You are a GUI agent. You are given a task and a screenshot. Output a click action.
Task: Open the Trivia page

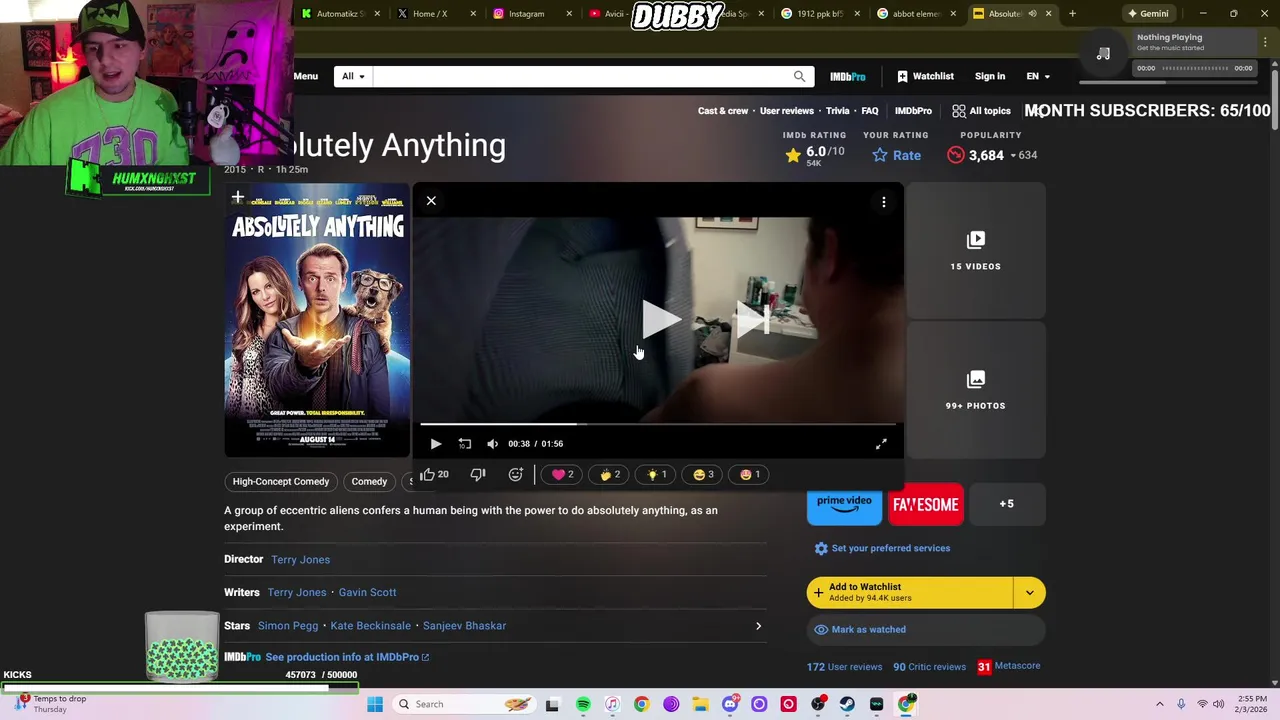(838, 111)
